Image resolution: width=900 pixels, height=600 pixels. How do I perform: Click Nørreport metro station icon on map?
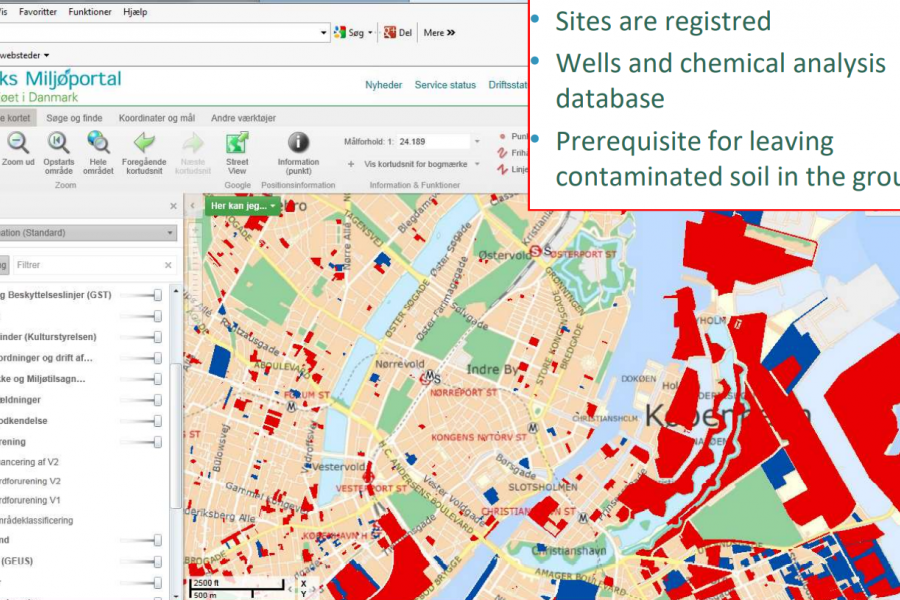point(430,376)
